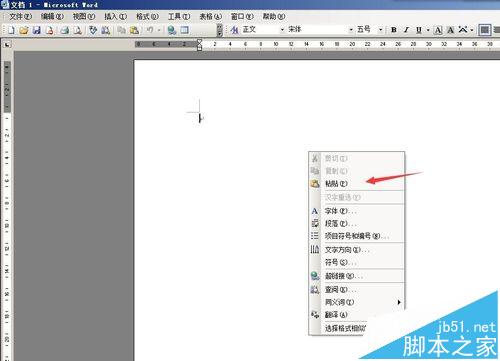Choose the select-similar-formatting context menu entry

[345, 328]
